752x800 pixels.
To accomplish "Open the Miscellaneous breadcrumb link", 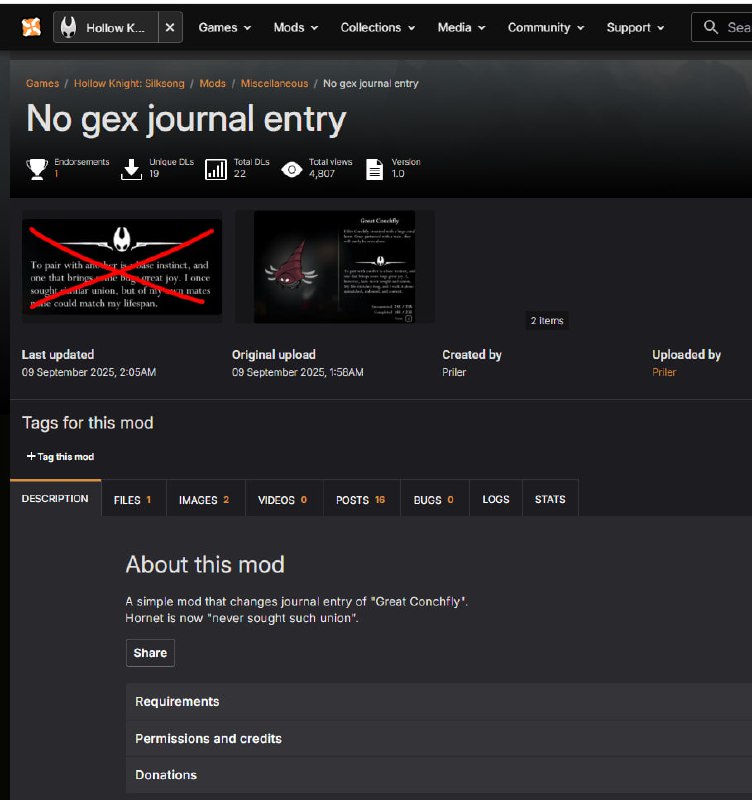I will point(273,84).
